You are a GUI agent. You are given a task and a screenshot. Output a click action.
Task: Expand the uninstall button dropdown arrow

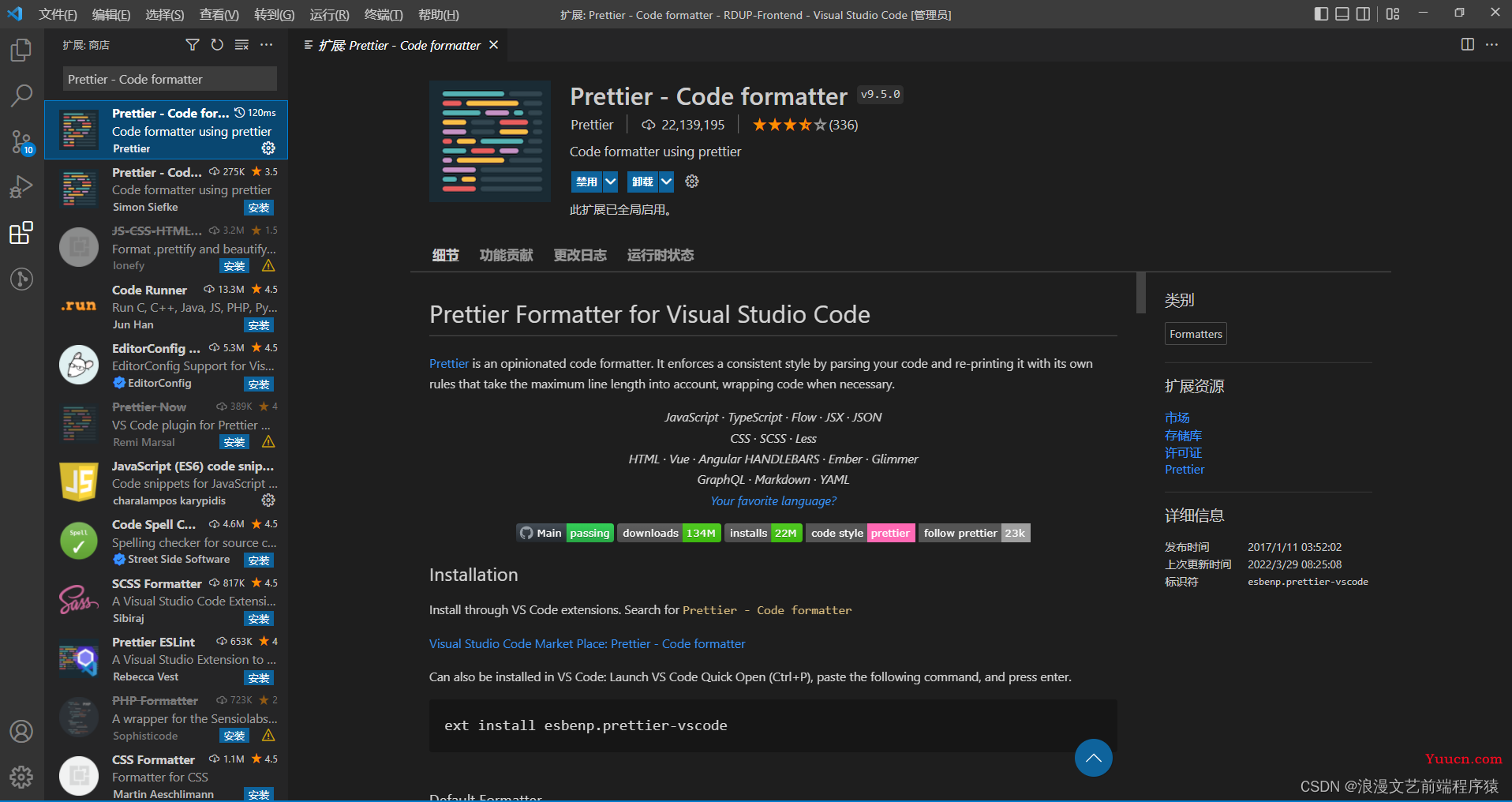667,182
